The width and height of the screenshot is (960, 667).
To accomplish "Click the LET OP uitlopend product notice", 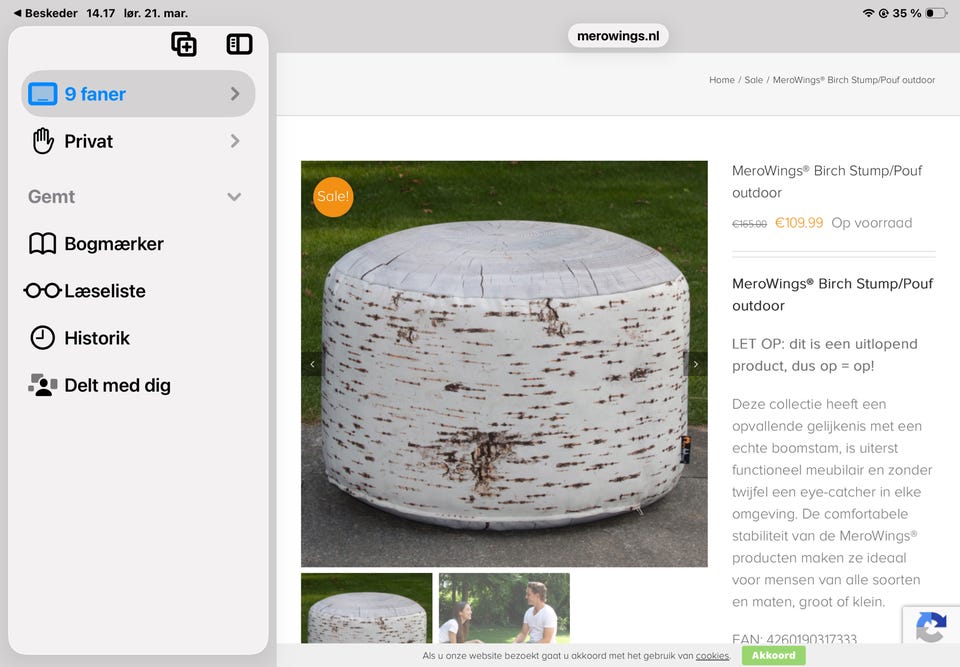I will coord(825,355).
